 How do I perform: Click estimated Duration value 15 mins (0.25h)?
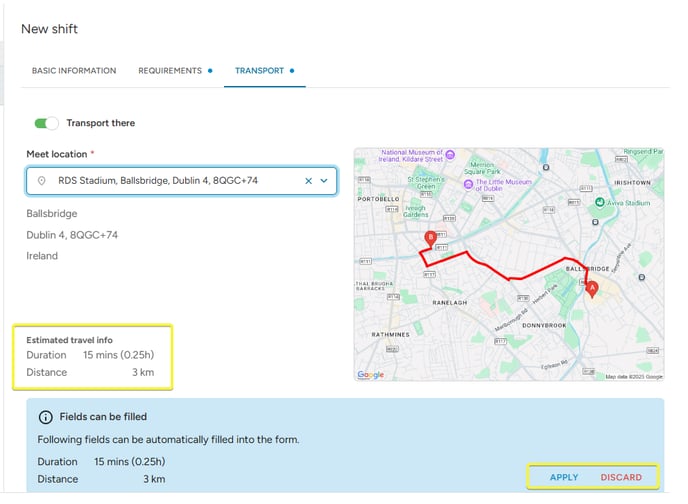tap(118, 355)
